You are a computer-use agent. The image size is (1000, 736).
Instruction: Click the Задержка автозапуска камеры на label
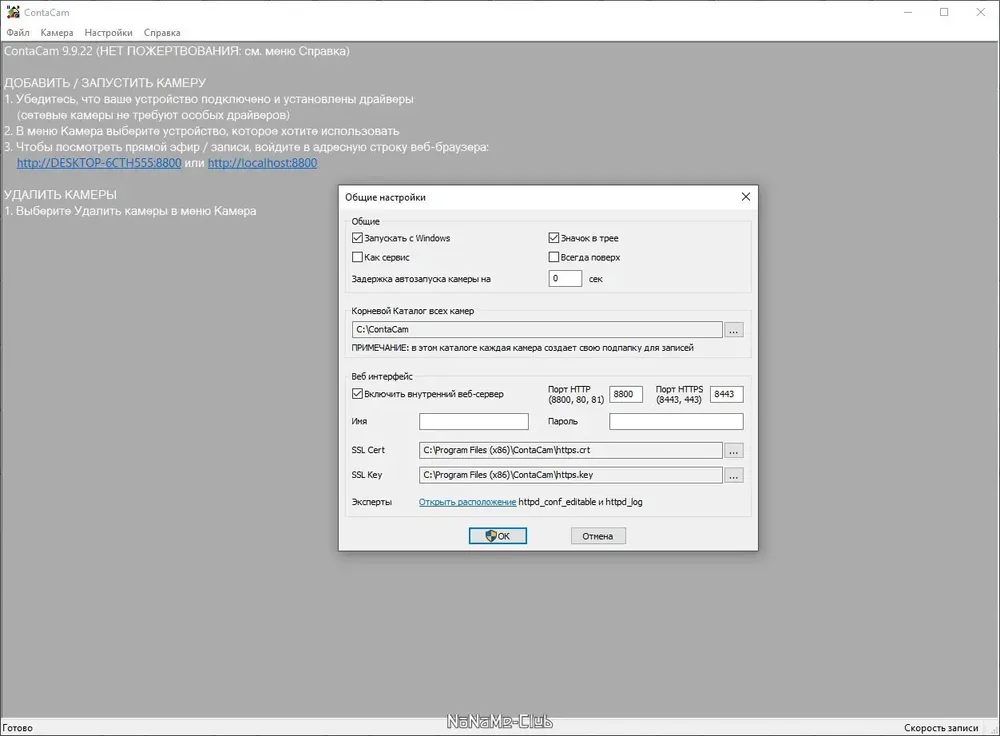point(421,279)
